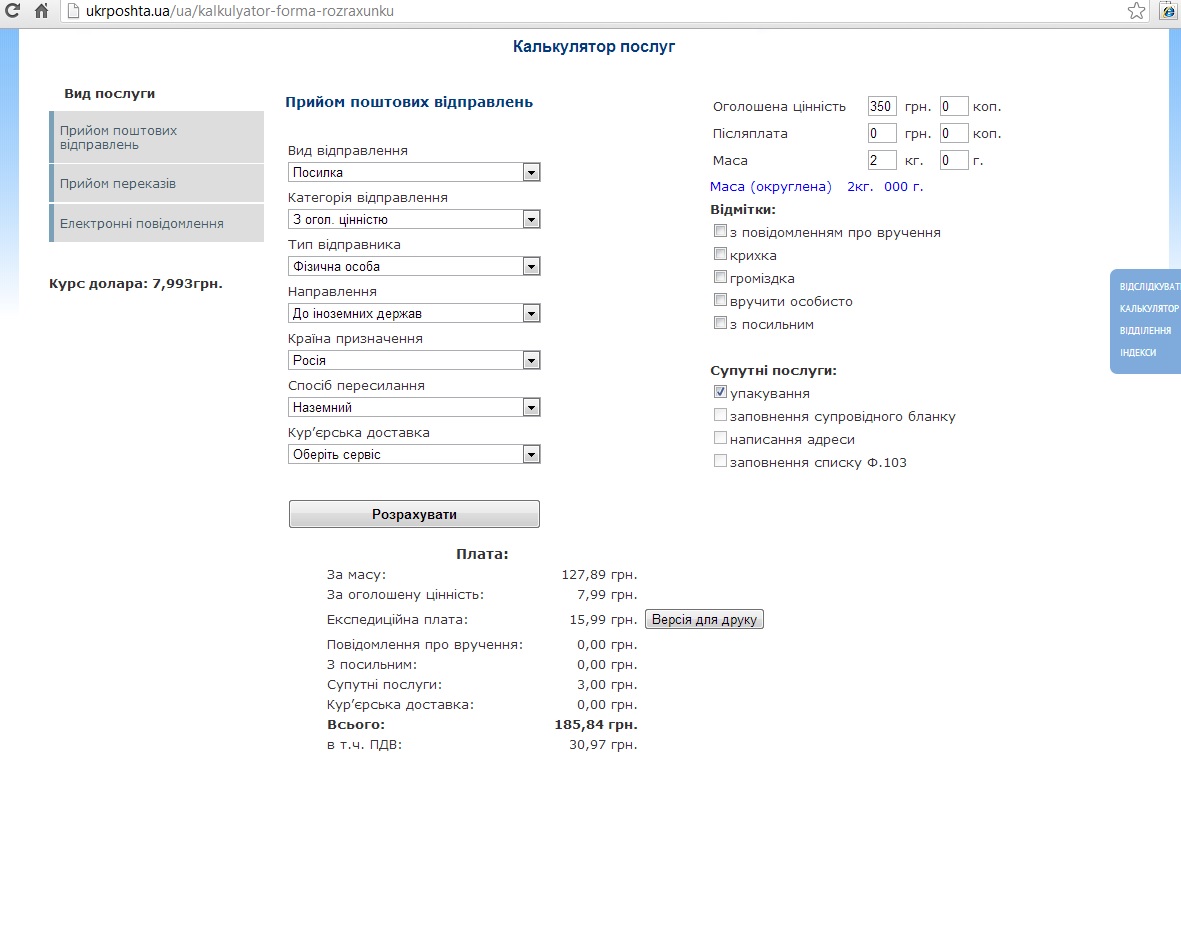Click the Версія для друку button
The width and height of the screenshot is (1181, 941).
(704, 619)
